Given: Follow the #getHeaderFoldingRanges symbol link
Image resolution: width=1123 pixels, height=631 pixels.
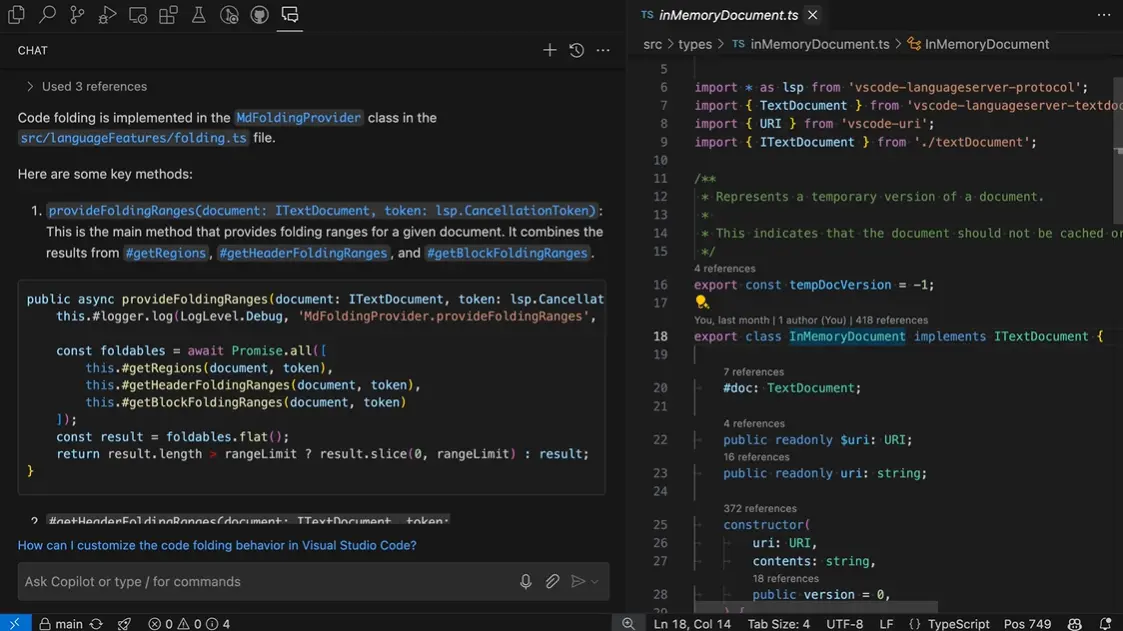Looking at the screenshot, I should click(303, 253).
